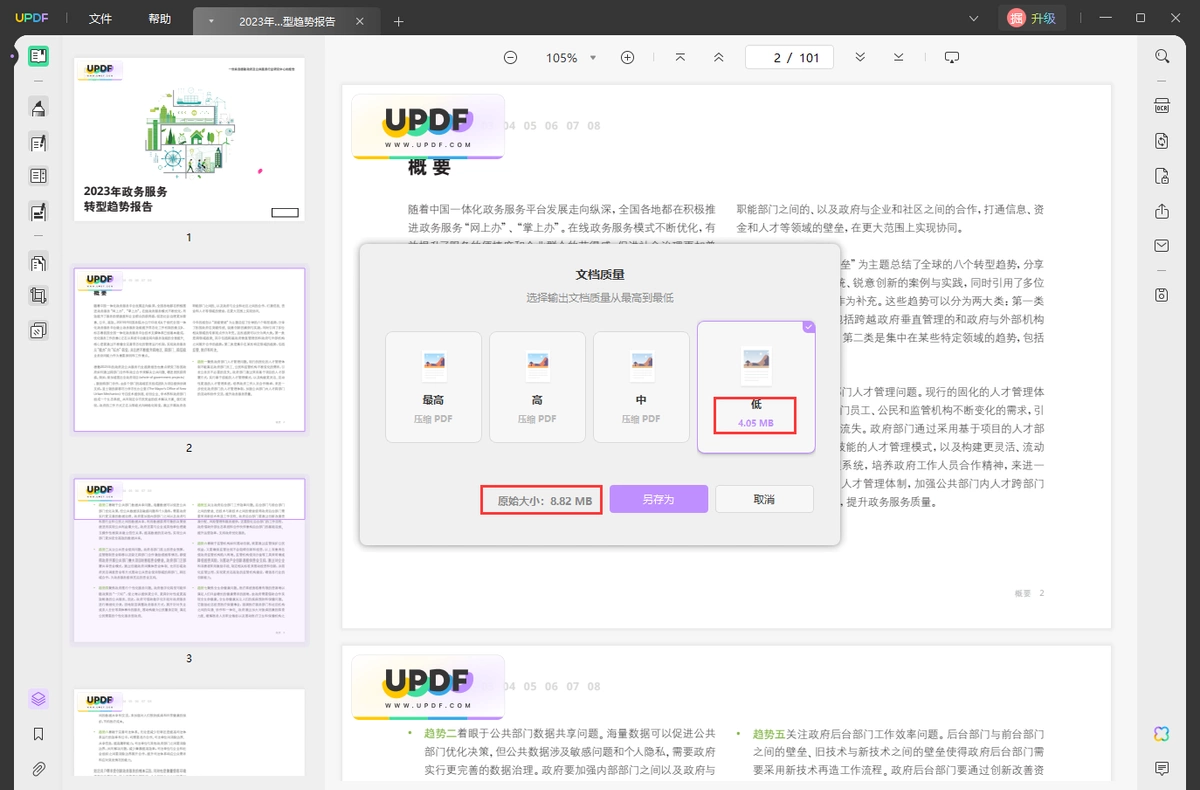Screen dimensions: 1200x790
Task: Open the tab list dropdown arrow
Action: (x=210, y=20)
